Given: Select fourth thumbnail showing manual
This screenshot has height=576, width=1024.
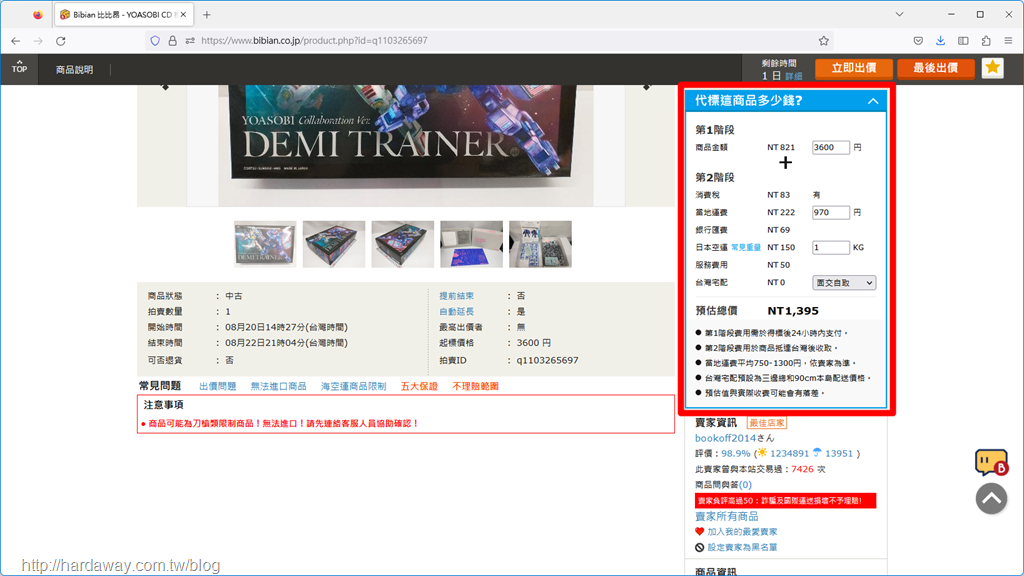Looking at the screenshot, I should pos(472,244).
